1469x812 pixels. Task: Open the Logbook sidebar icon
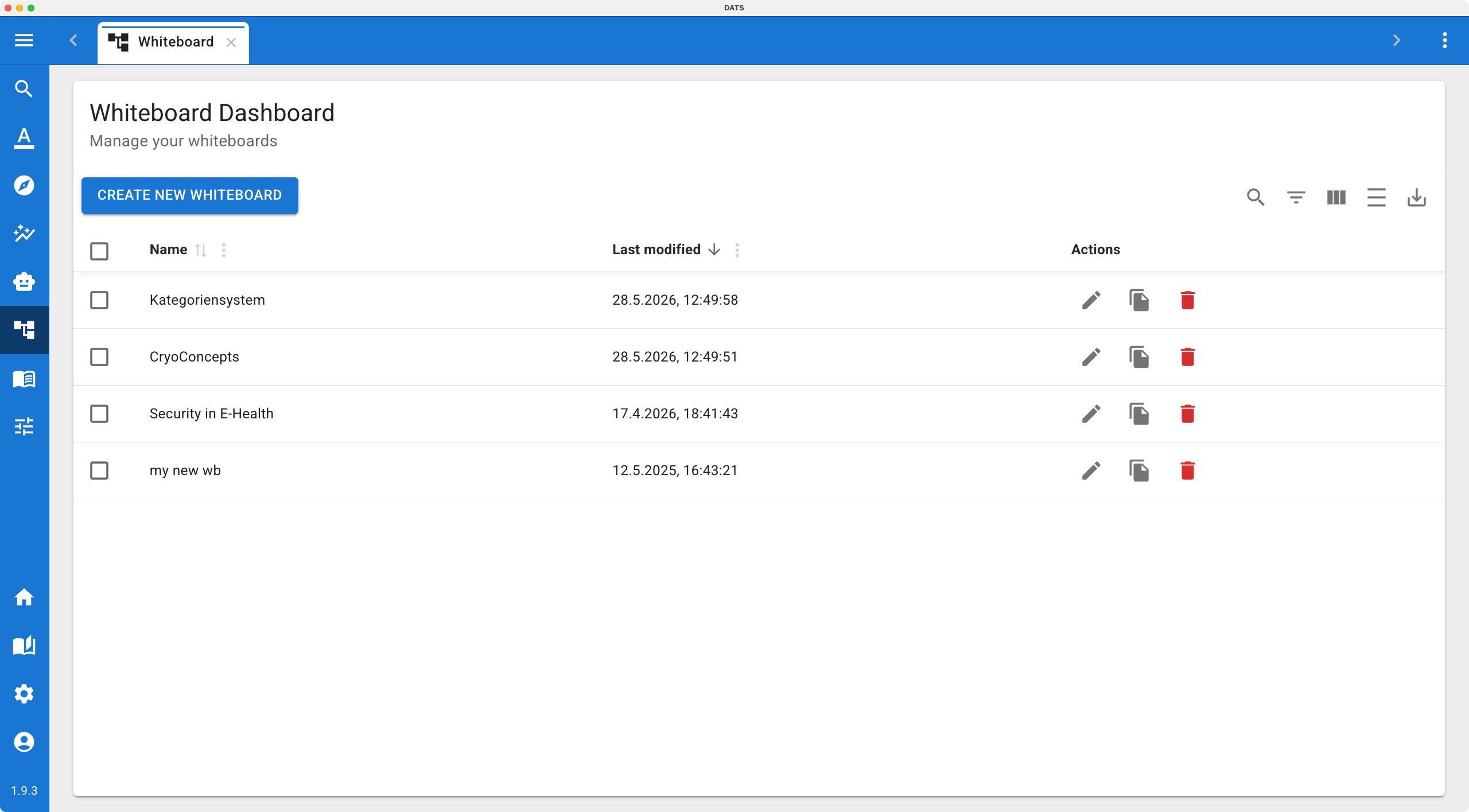24,379
